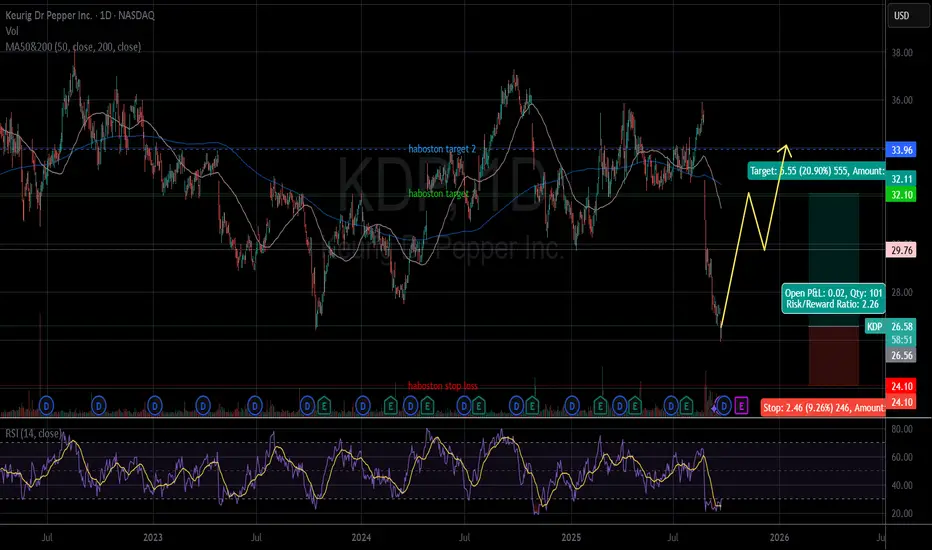Viewport: 932px width, 550px height.
Task: Click the dividend D marker above Jul 2025
Action: (x=671, y=406)
